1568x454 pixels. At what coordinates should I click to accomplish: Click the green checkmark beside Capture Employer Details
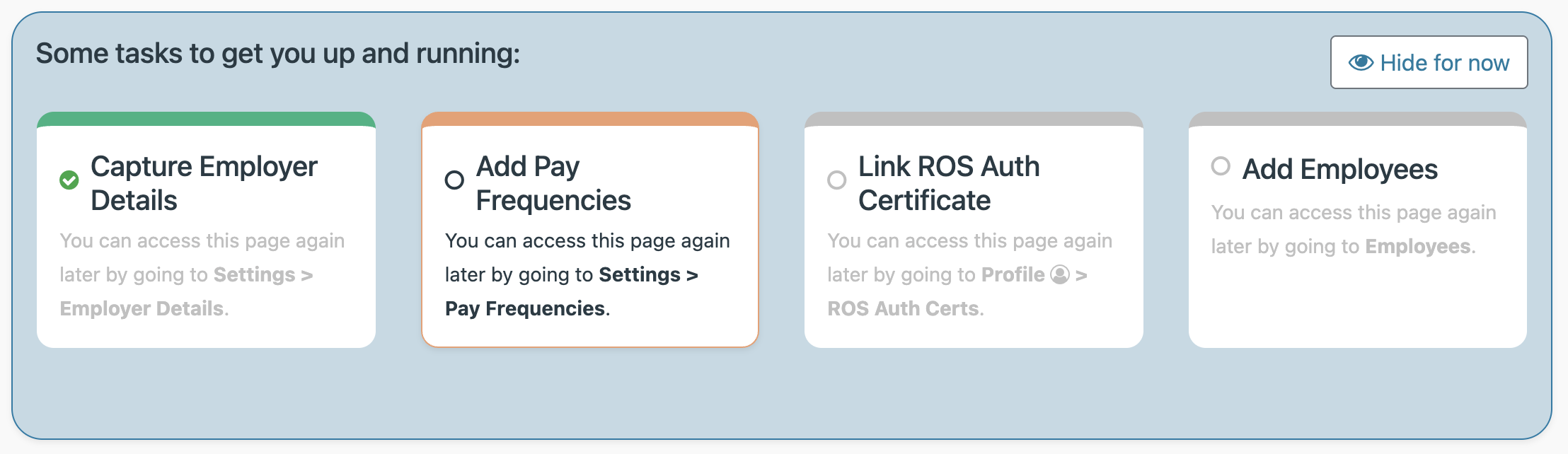point(69,180)
